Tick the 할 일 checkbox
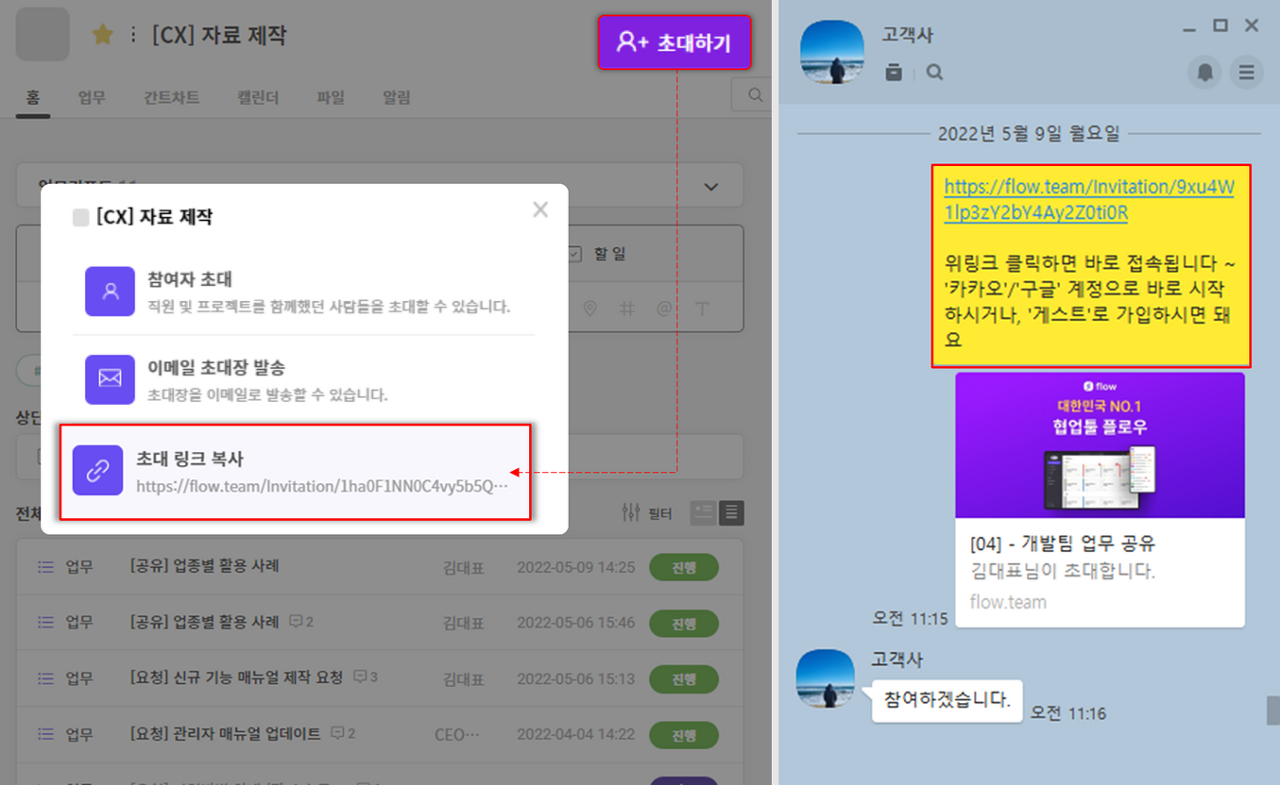The width and height of the screenshot is (1280, 785). coord(574,254)
